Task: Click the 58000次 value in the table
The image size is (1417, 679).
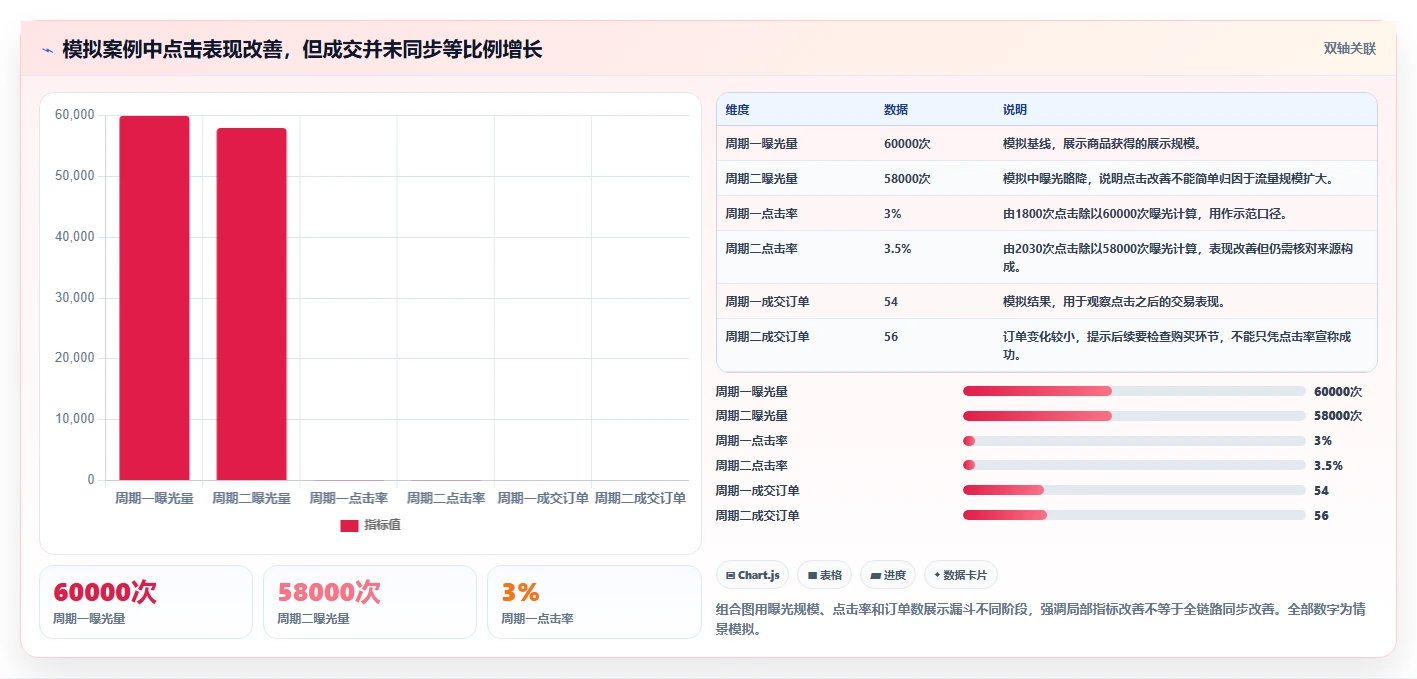Action: pyautogui.click(x=907, y=179)
